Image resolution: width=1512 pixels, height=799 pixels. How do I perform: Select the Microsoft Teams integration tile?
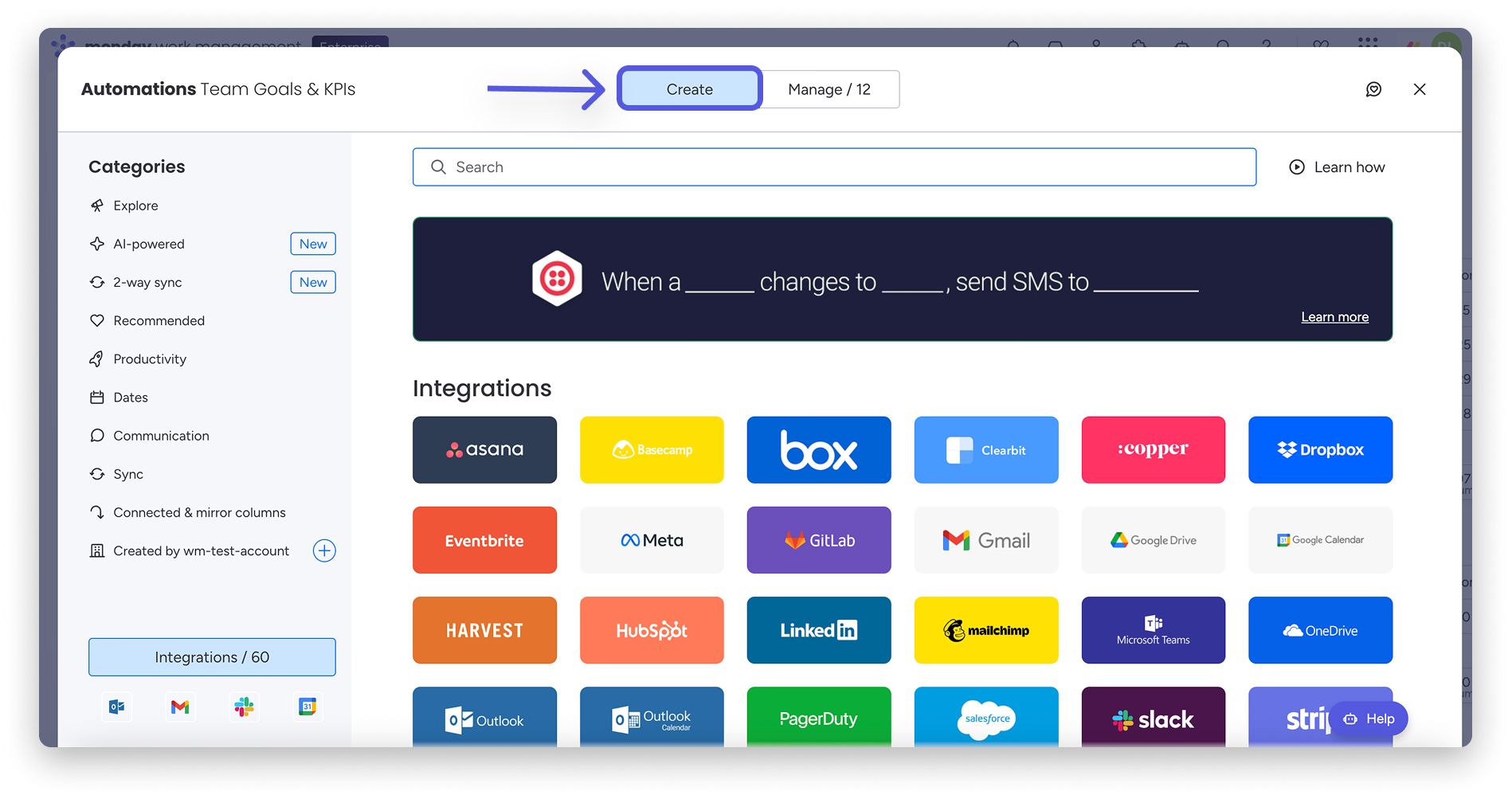pyautogui.click(x=1154, y=630)
